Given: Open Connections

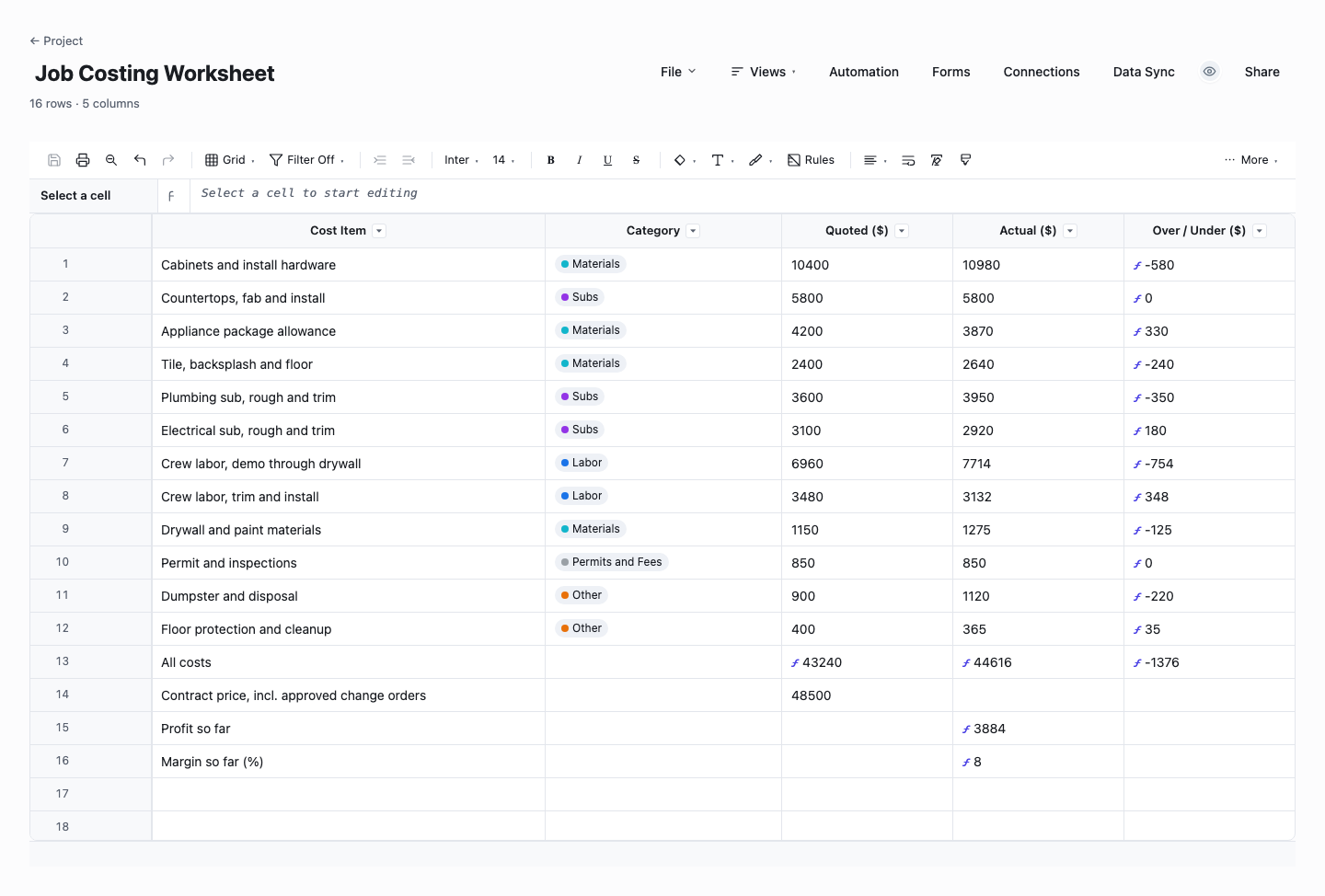Looking at the screenshot, I should pyautogui.click(x=1042, y=72).
